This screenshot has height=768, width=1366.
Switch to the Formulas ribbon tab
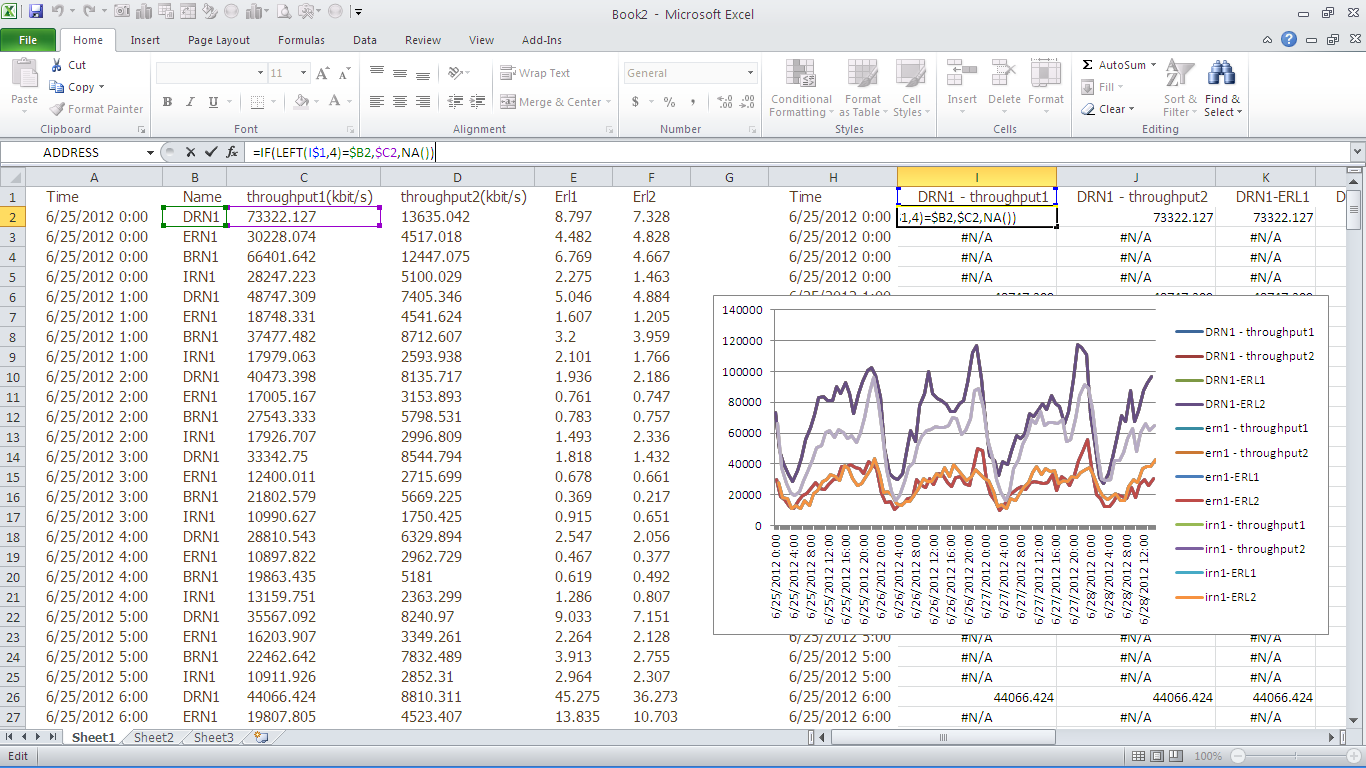tap(301, 40)
